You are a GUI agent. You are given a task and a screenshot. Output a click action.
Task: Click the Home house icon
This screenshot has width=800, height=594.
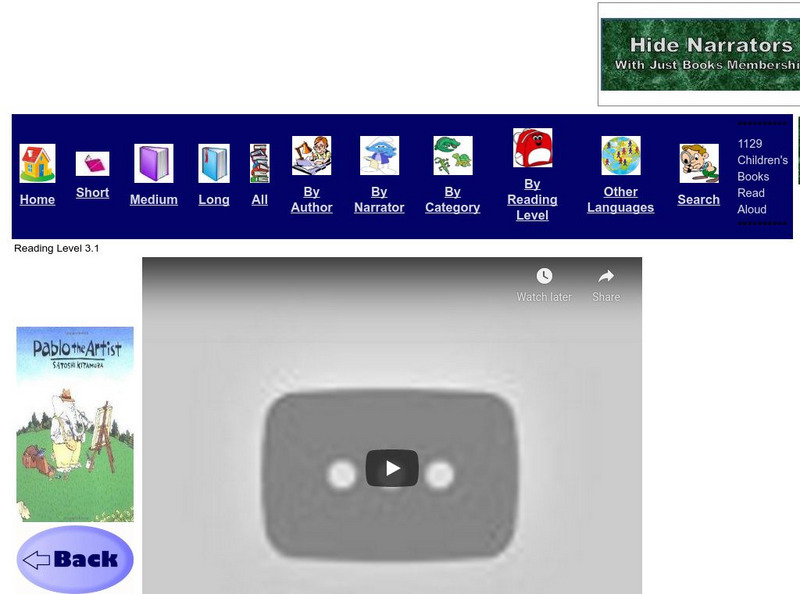pos(37,163)
